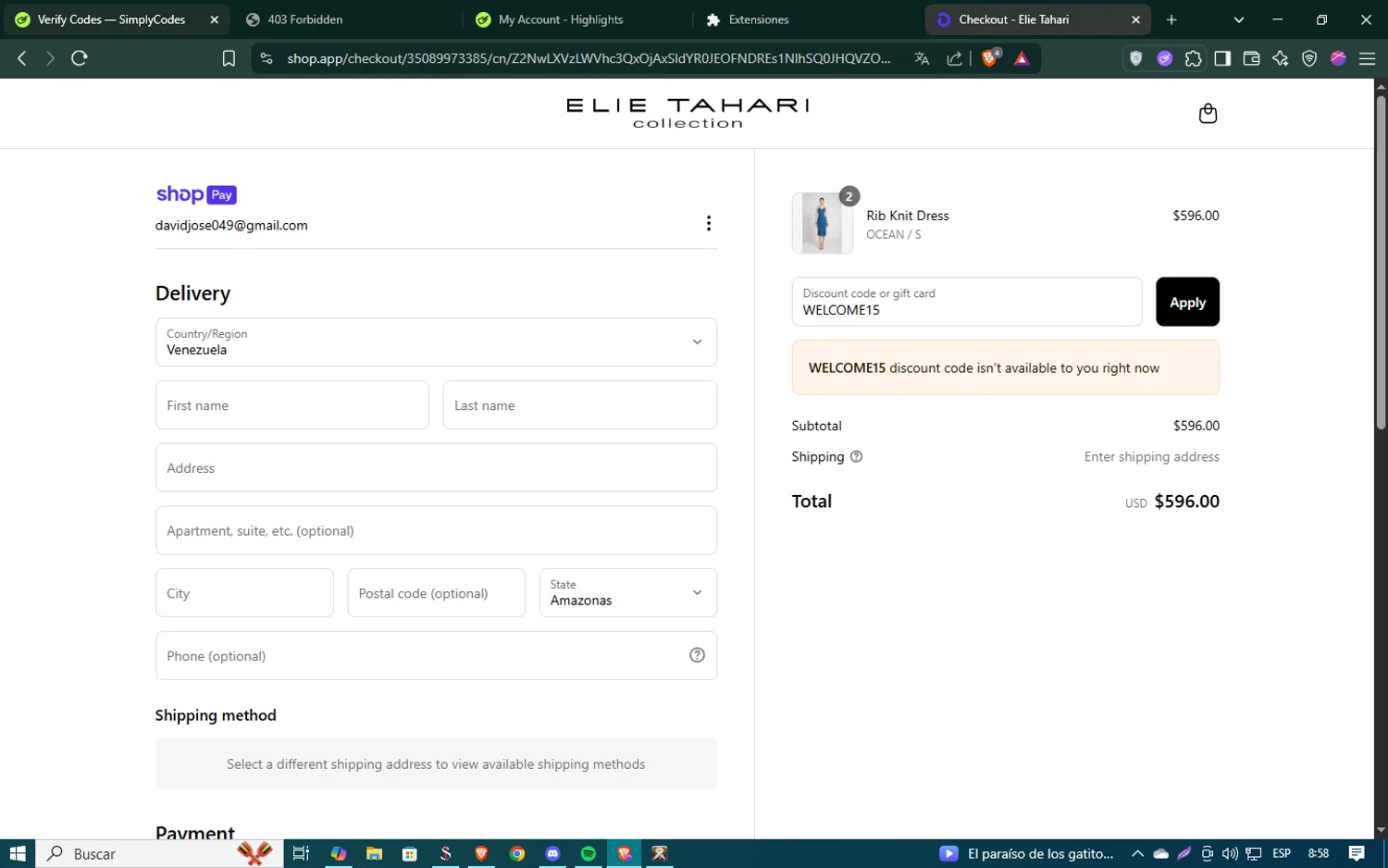Open Brave VPN shield icon

[x=1309, y=58]
